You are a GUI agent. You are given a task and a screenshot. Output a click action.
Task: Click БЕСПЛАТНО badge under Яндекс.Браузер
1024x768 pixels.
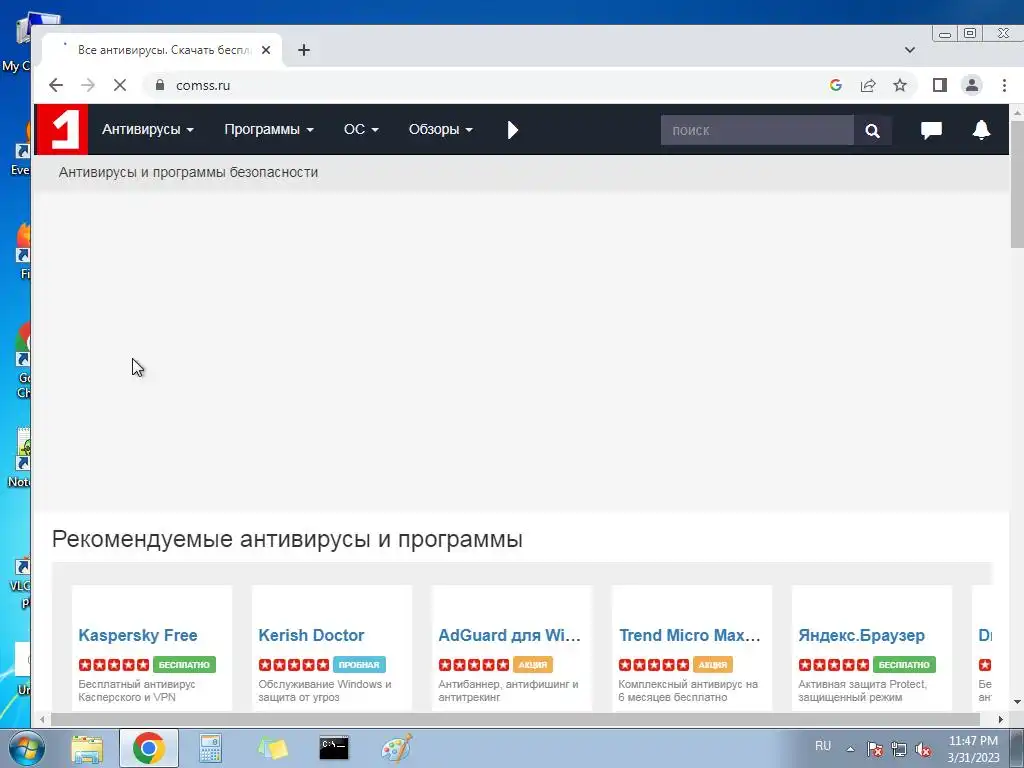click(x=904, y=665)
